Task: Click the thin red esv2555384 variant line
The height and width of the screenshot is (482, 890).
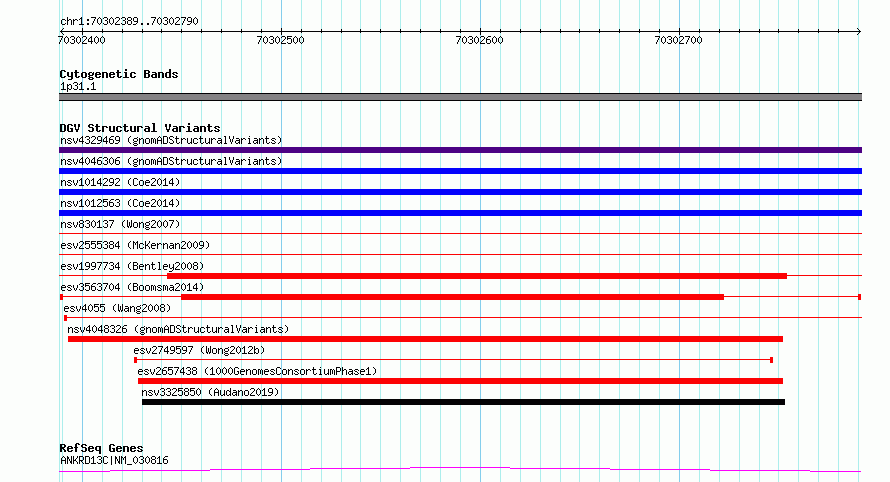Action: [x=460, y=254]
